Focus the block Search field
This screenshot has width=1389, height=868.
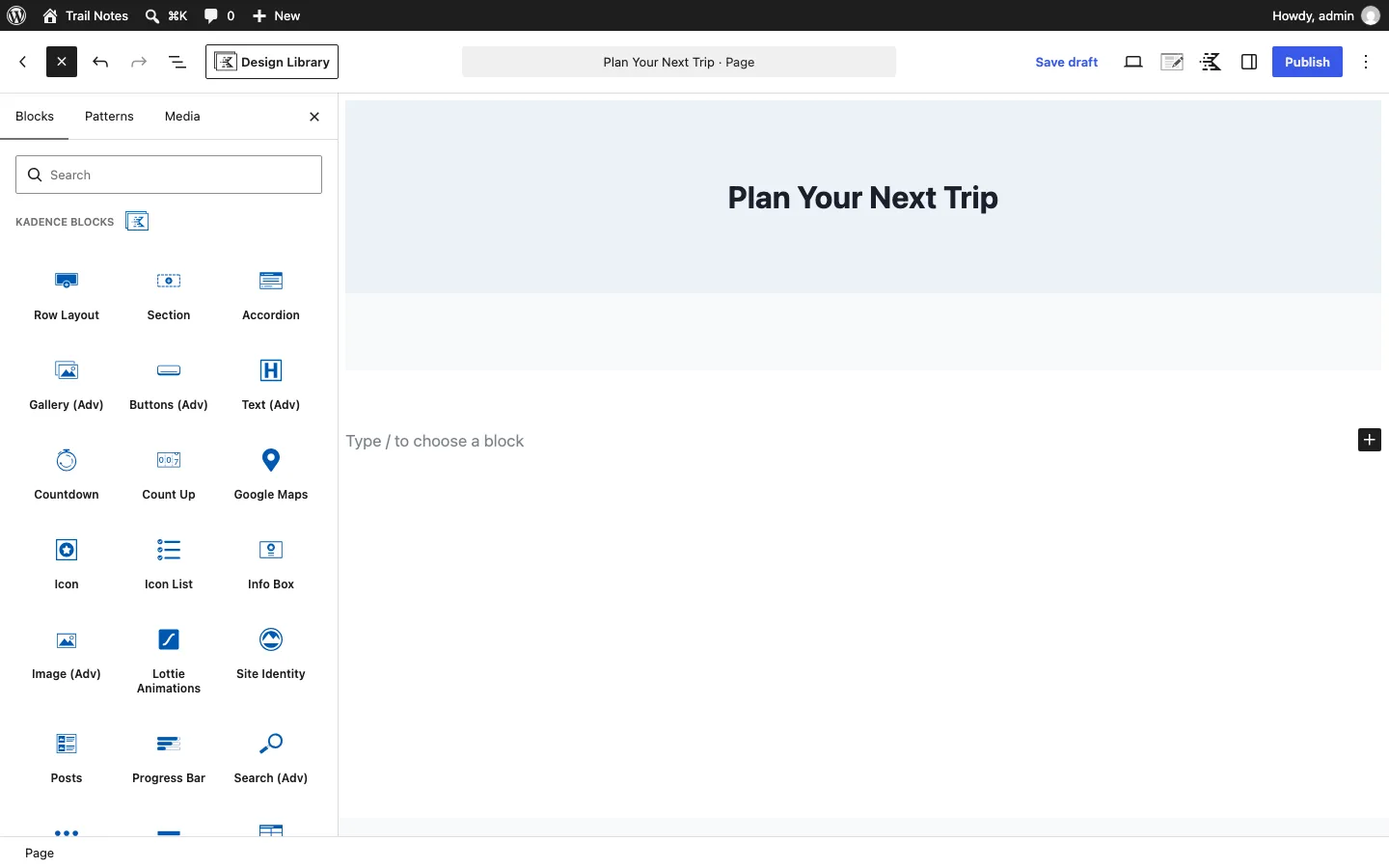[x=169, y=175]
